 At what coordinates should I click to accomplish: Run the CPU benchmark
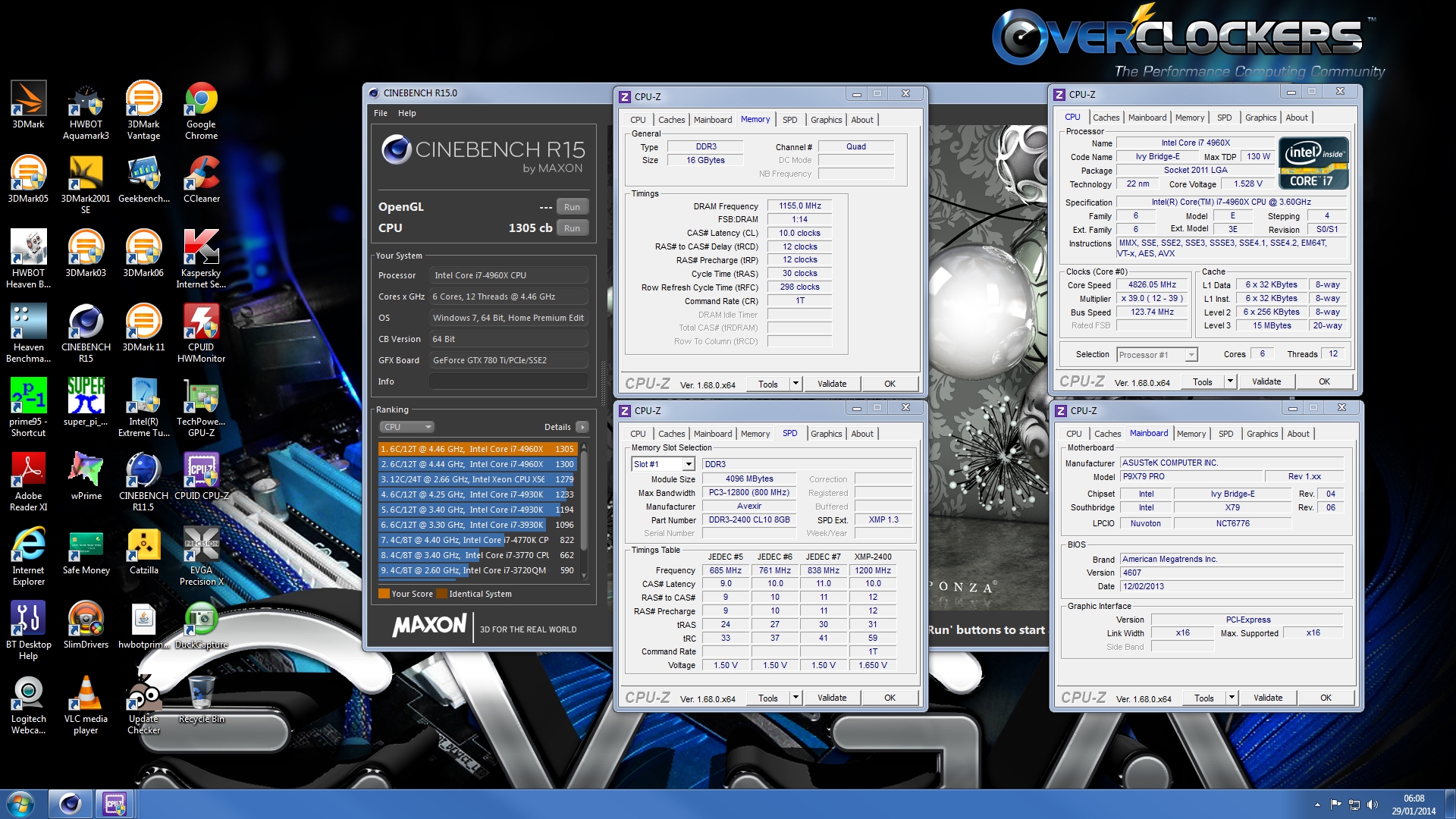(573, 228)
